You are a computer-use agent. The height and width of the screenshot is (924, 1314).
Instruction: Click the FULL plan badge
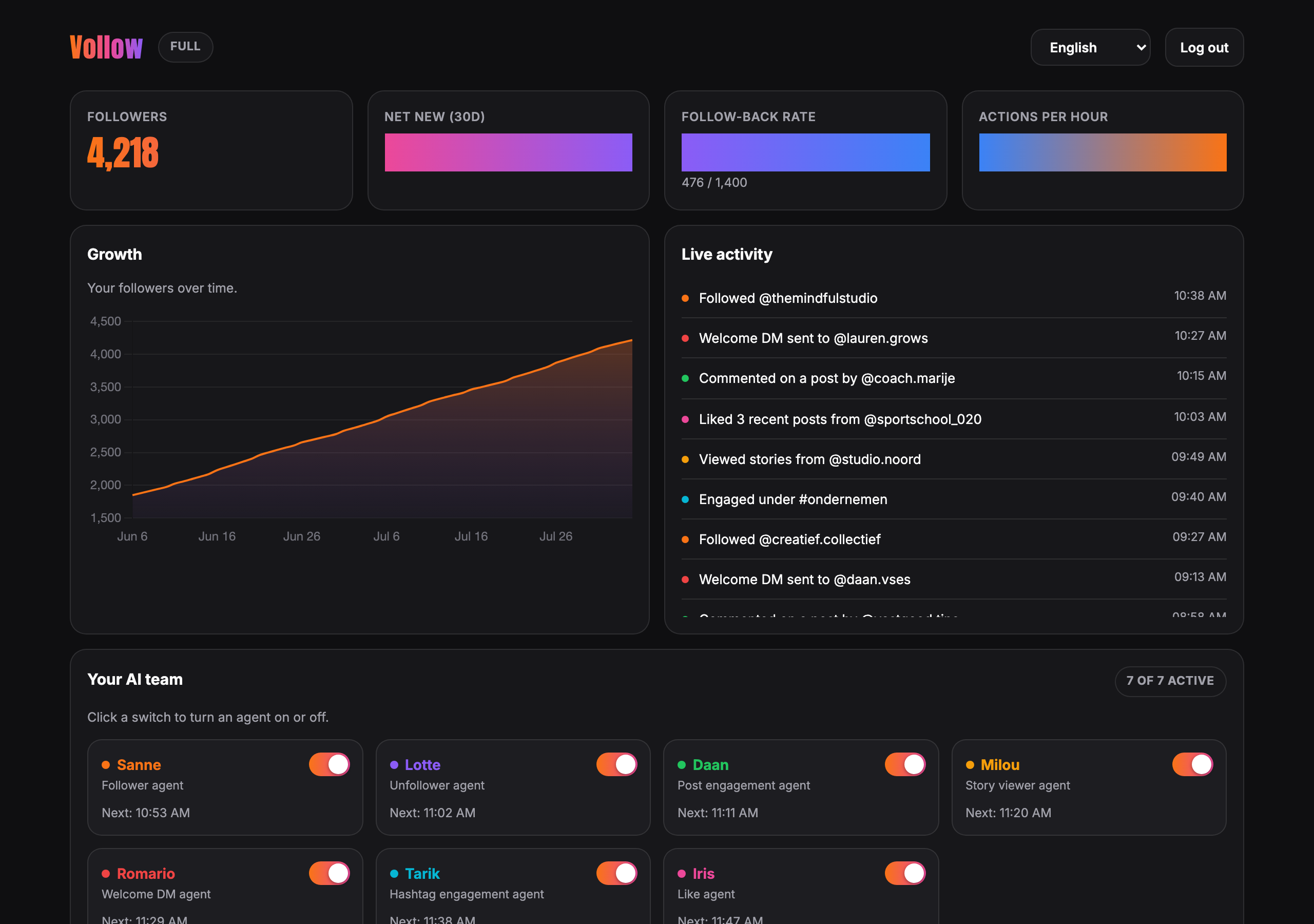[185, 47]
